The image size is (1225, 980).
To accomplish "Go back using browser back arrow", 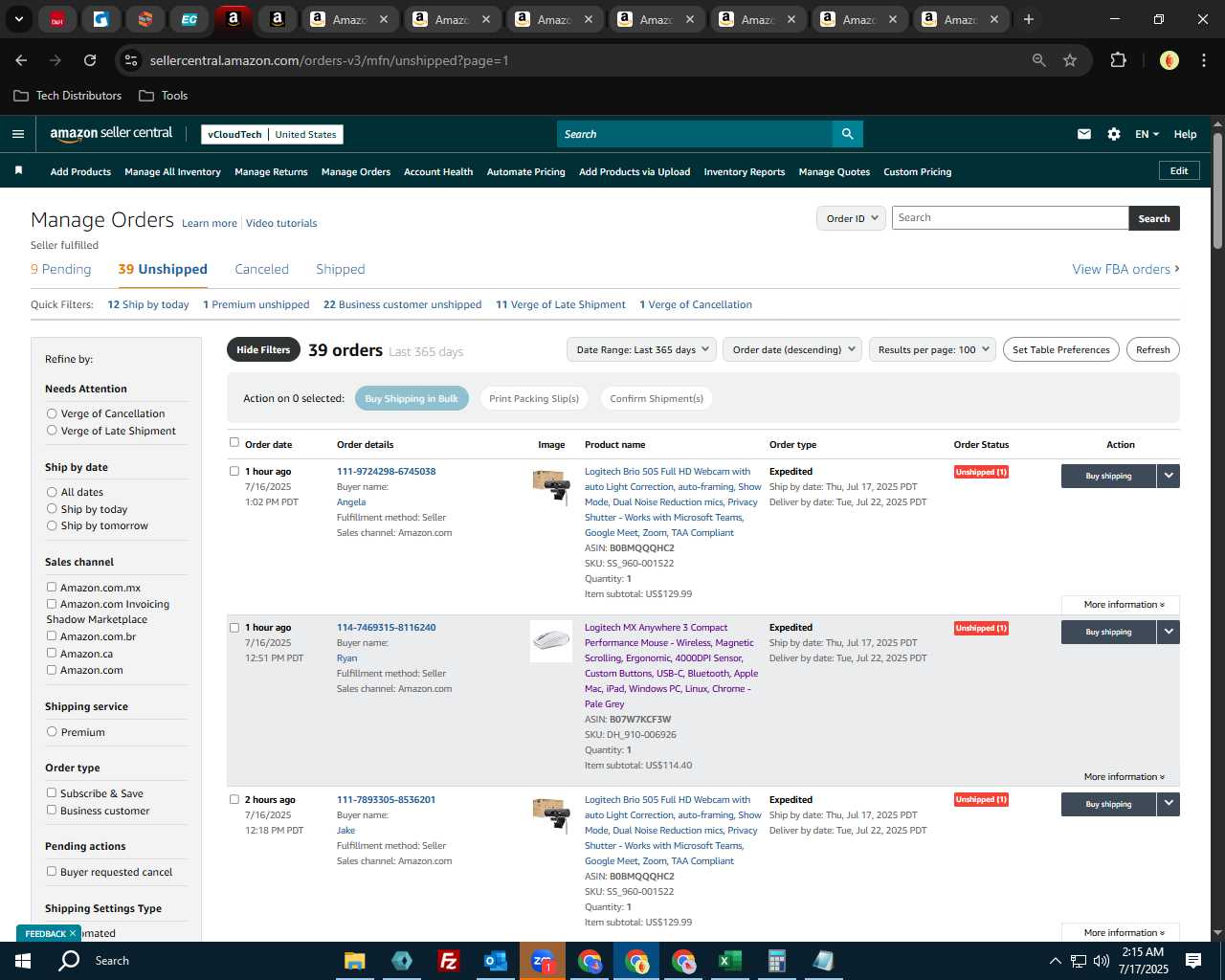I will click(21, 60).
